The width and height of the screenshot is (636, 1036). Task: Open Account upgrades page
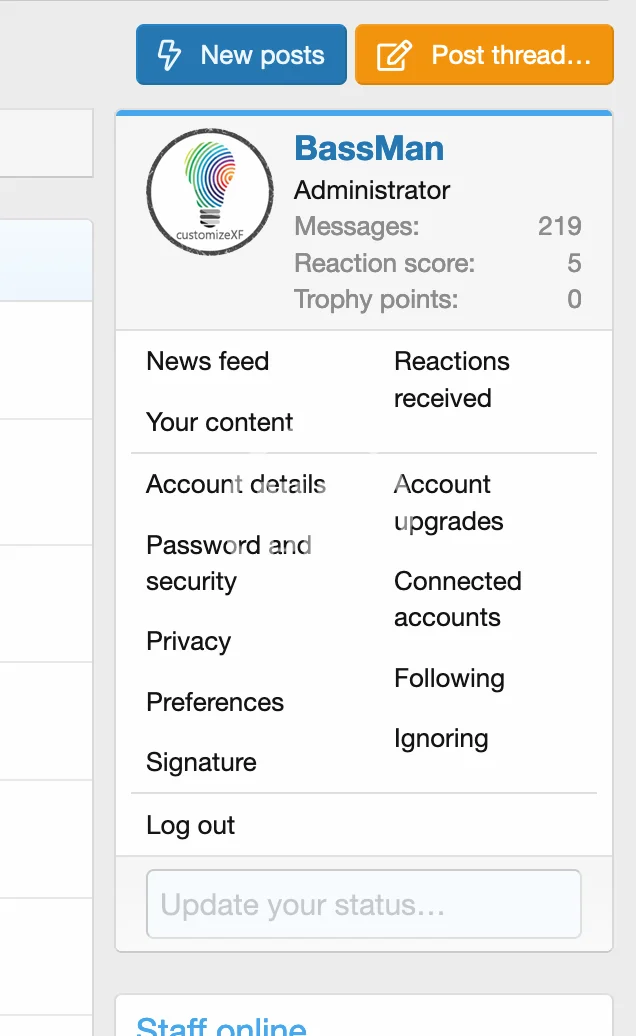tap(448, 503)
